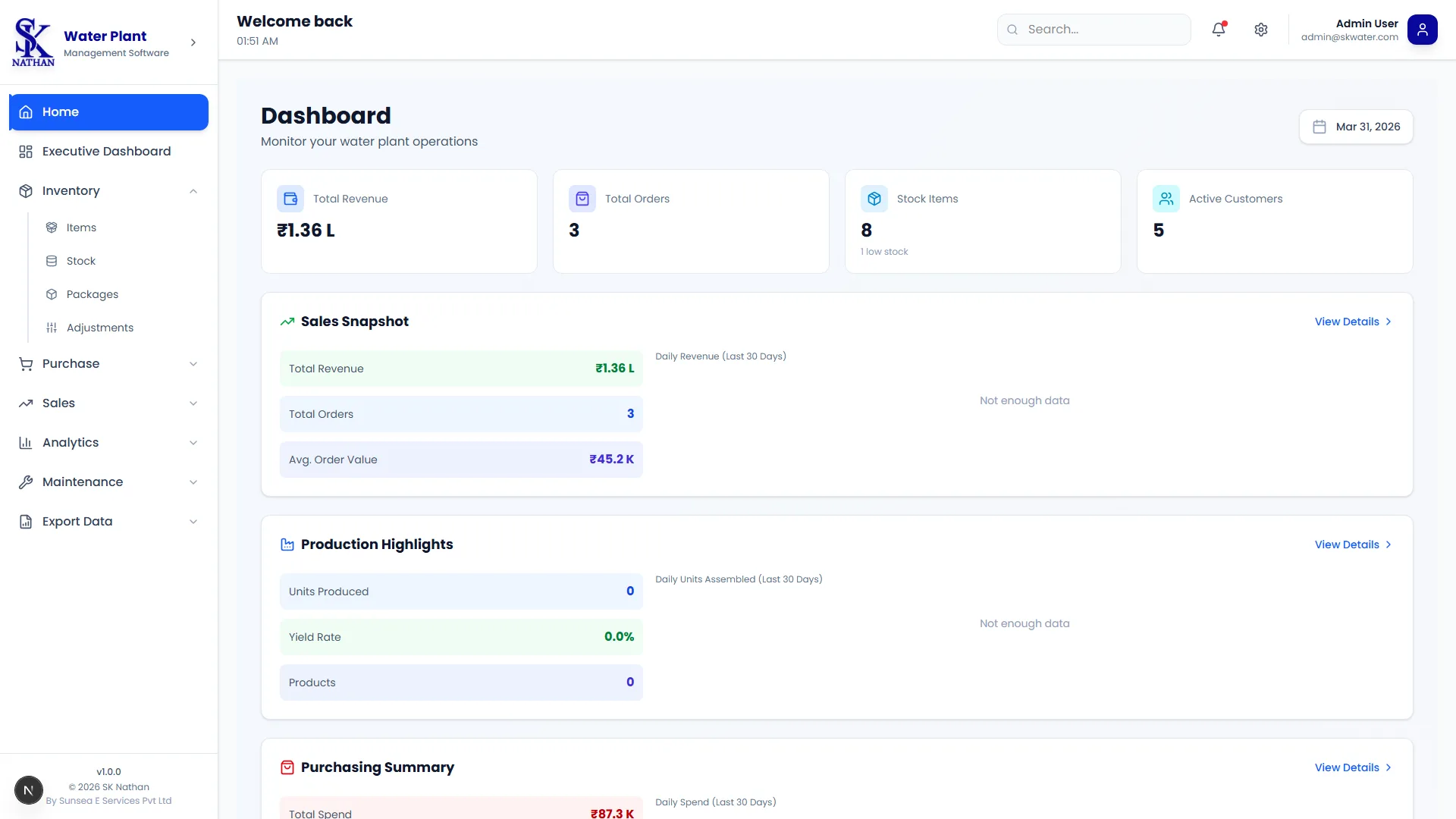Click the Total Revenue wallet icon

[290, 199]
